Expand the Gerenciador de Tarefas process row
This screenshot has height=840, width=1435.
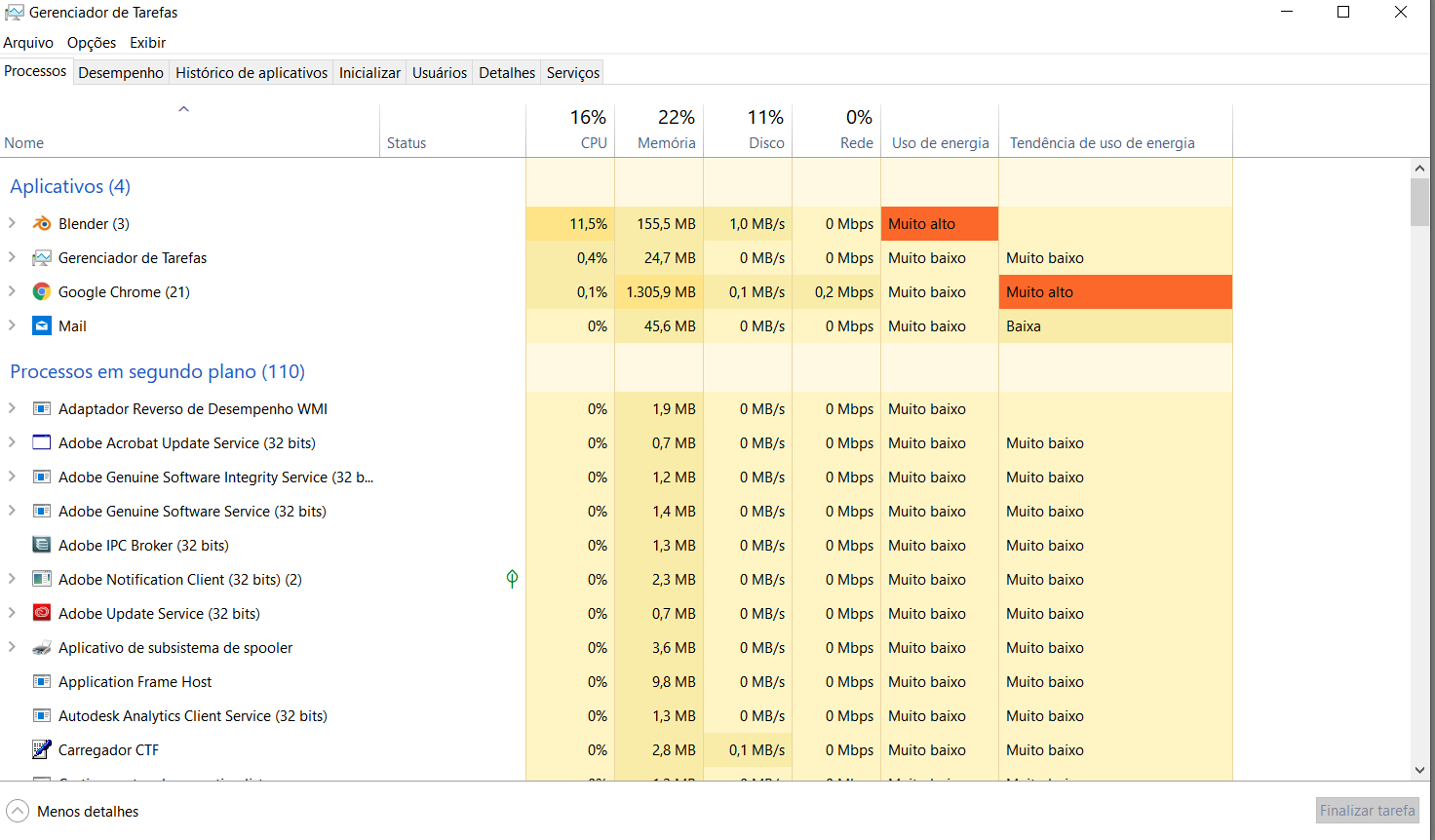[12, 257]
